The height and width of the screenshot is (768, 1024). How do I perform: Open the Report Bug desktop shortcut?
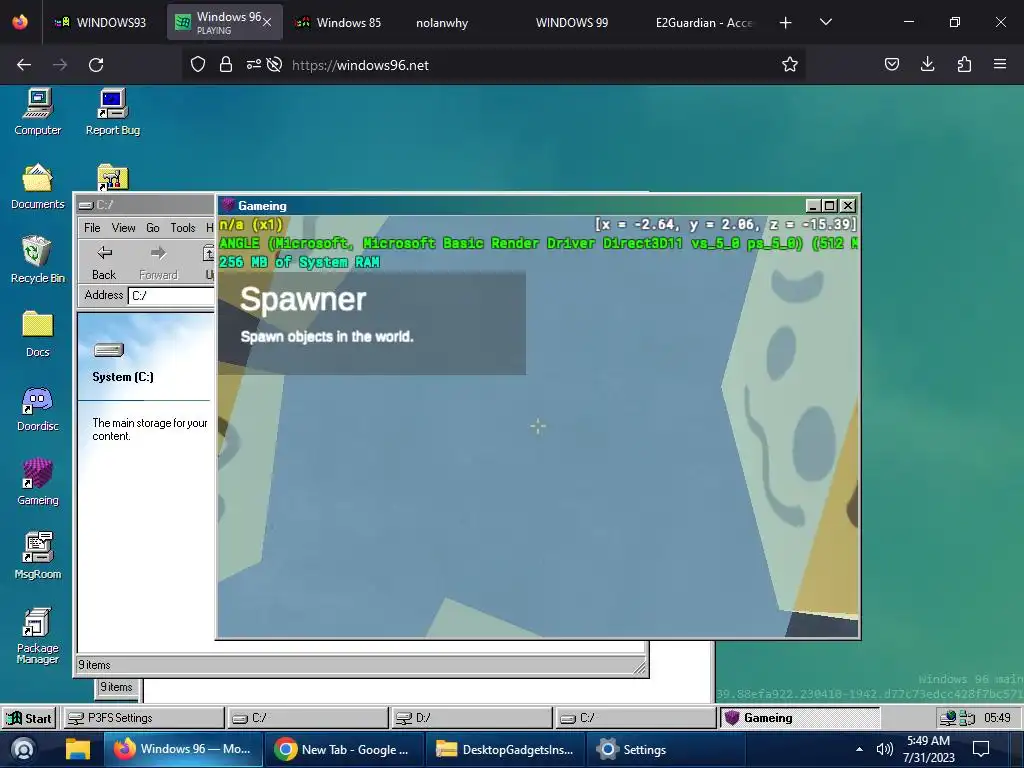(113, 112)
